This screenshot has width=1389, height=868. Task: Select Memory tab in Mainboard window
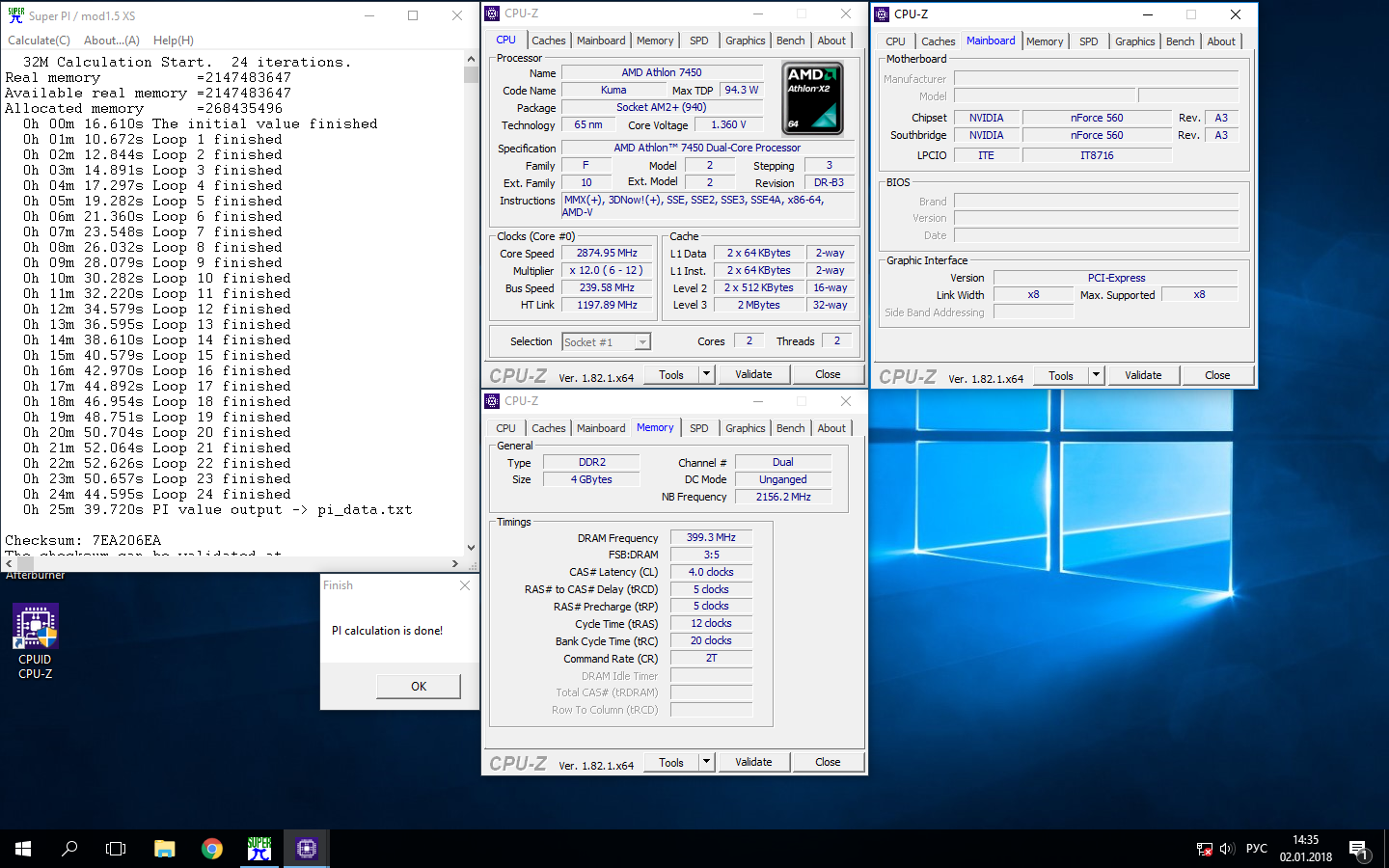tap(1045, 41)
